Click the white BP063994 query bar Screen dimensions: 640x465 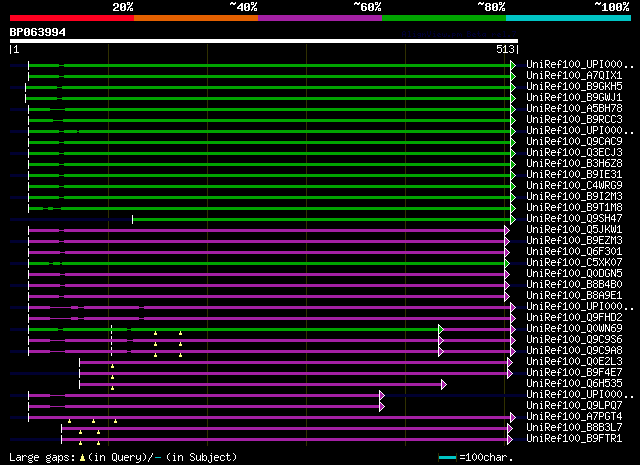coord(264,41)
